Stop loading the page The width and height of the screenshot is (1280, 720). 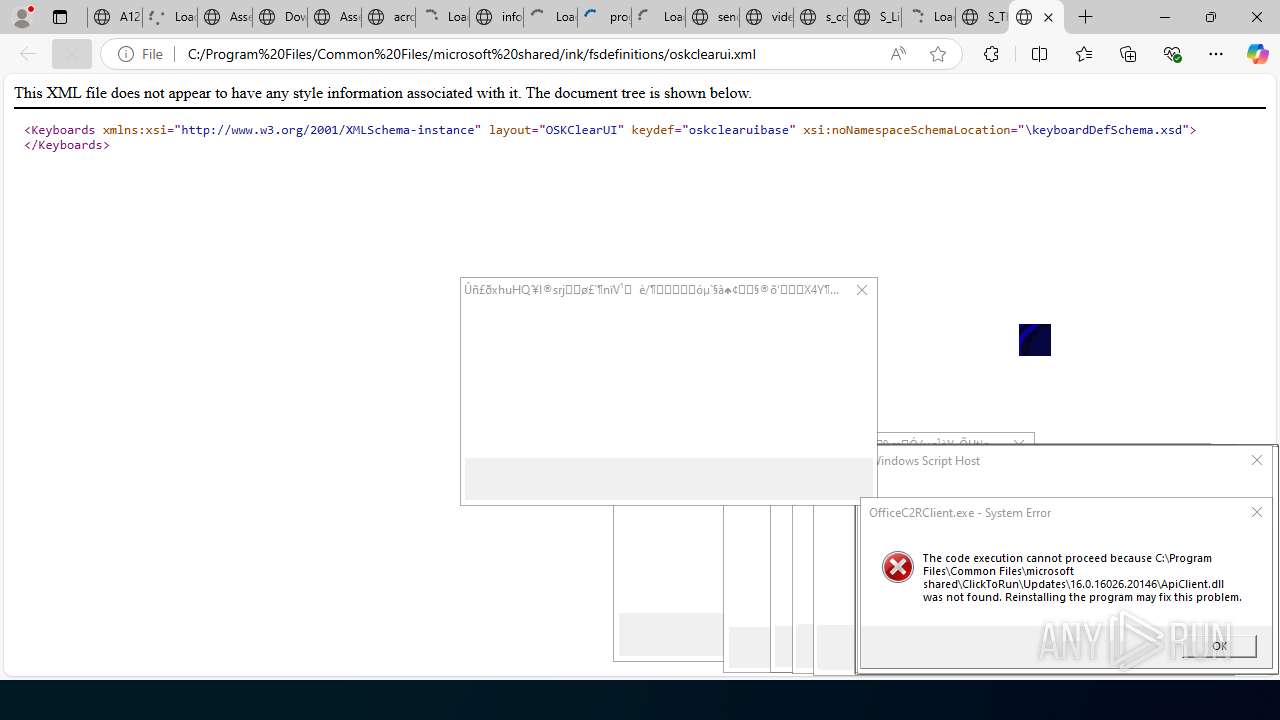pos(72,54)
